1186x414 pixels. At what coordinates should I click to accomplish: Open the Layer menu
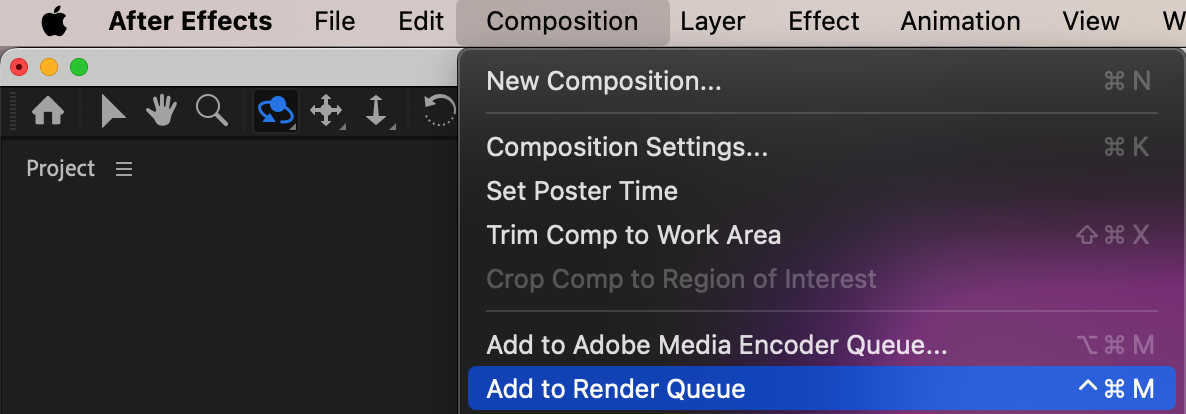[713, 21]
